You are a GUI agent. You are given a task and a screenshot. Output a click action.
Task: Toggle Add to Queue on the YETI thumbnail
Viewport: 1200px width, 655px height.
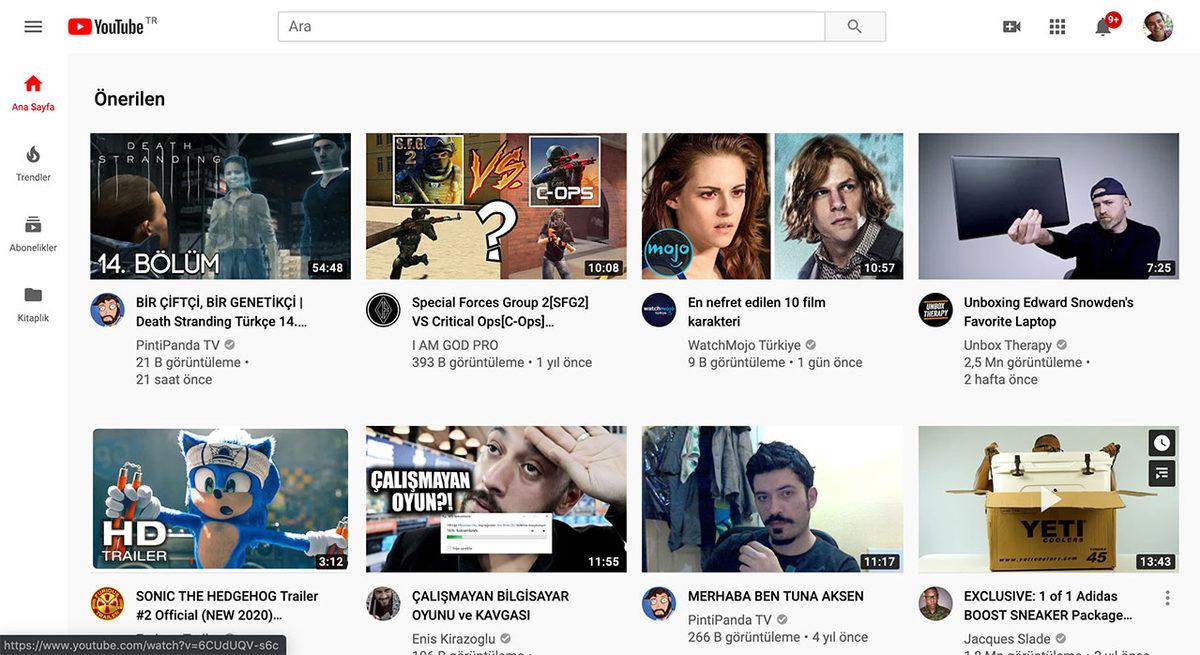(x=1160, y=473)
